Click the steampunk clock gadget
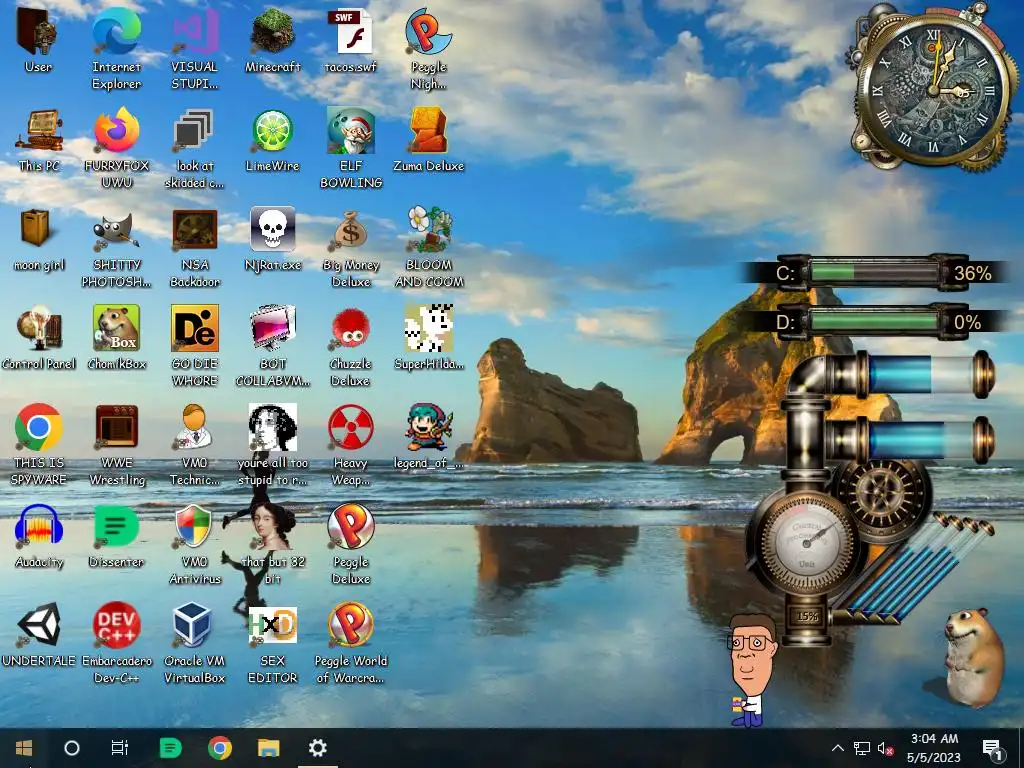The height and width of the screenshot is (768, 1024). (x=934, y=88)
